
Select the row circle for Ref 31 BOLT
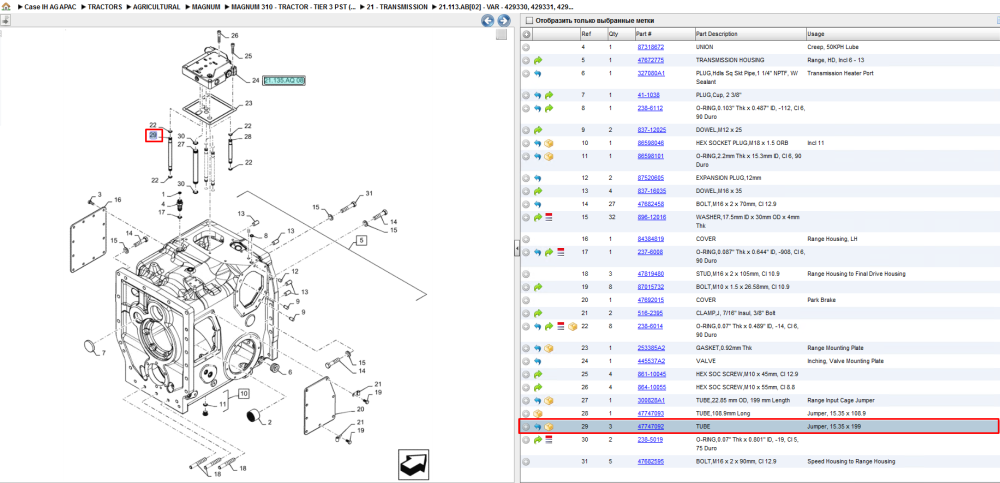pos(526,461)
